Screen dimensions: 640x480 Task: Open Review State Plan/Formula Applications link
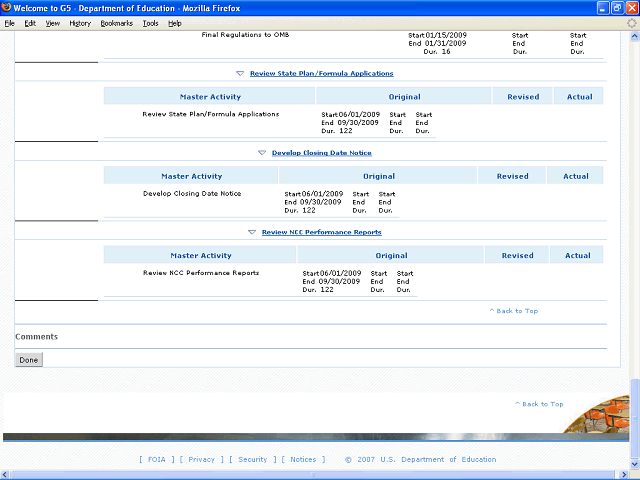click(321, 73)
